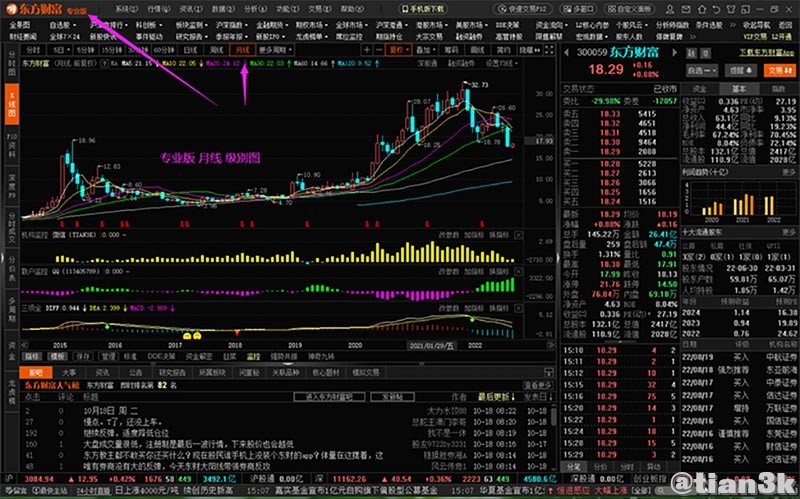800x499 pixels.
Task: Select the 5分钟 period
Action: pyautogui.click(x=85, y=50)
